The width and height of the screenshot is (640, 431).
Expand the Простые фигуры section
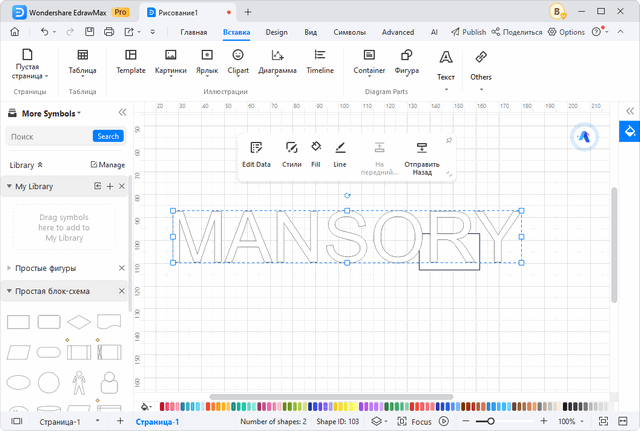click(10, 268)
